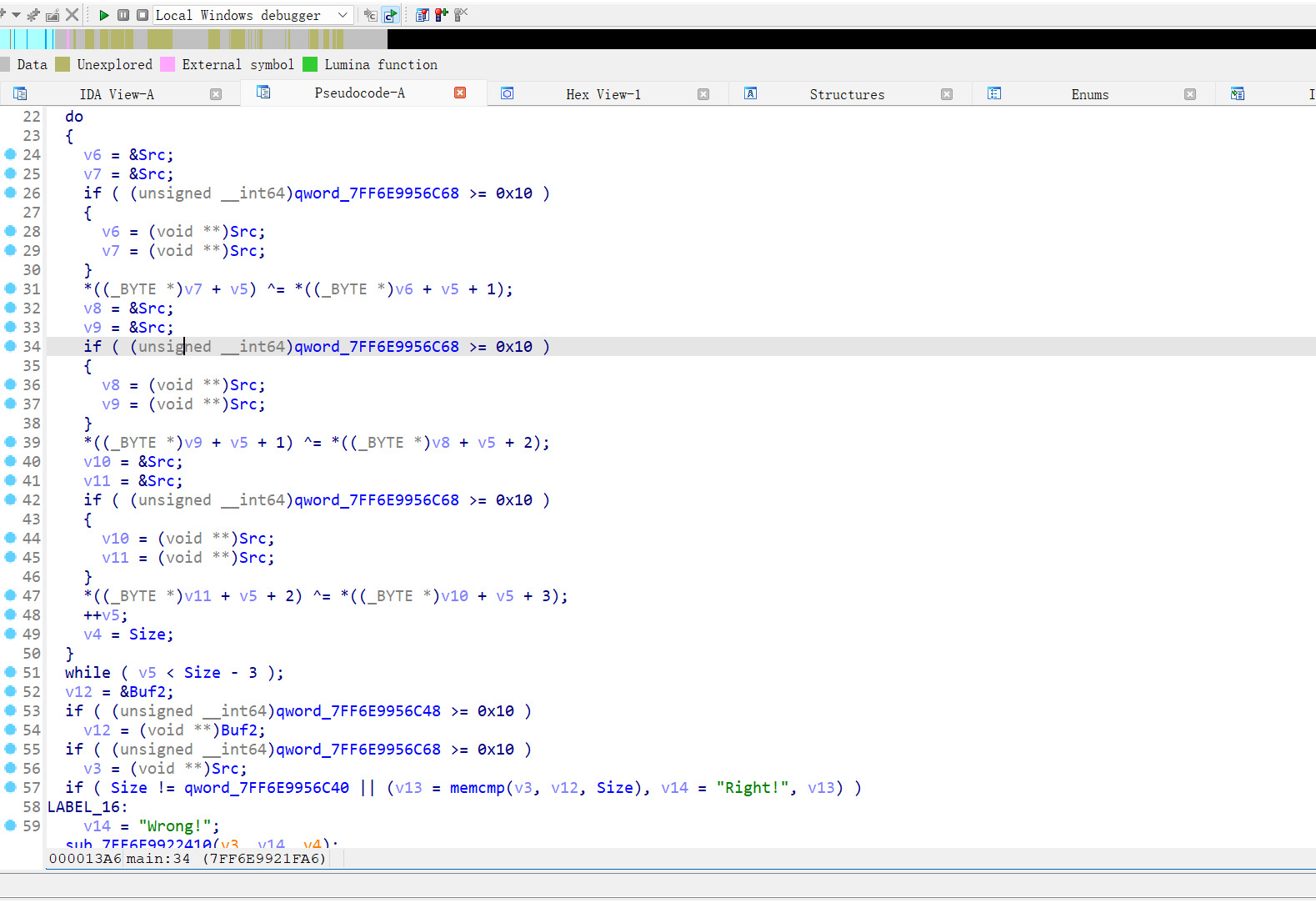
Task: Click the 'do' keyword on line 22
Action: coord(74,117)
